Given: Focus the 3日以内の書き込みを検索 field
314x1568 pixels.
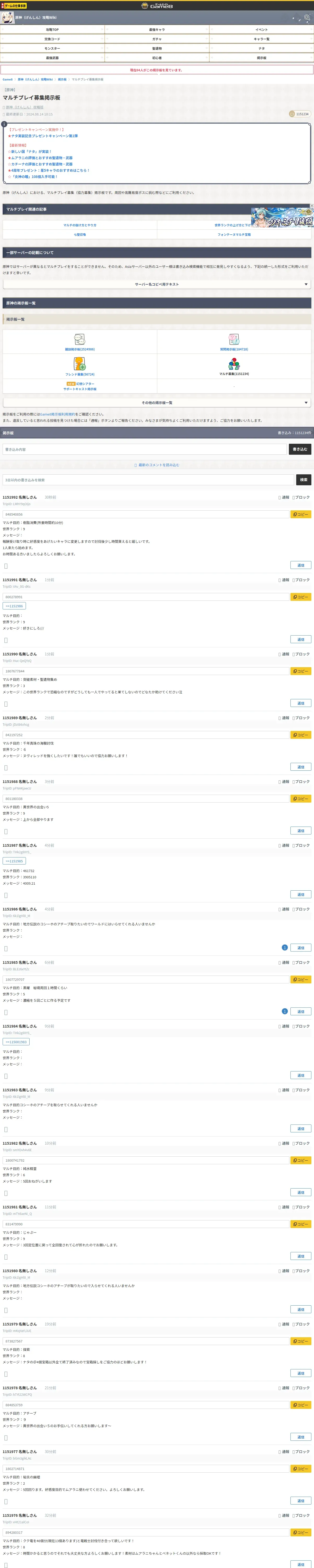Looking at the screenshot, I should [x=148, y=480].
